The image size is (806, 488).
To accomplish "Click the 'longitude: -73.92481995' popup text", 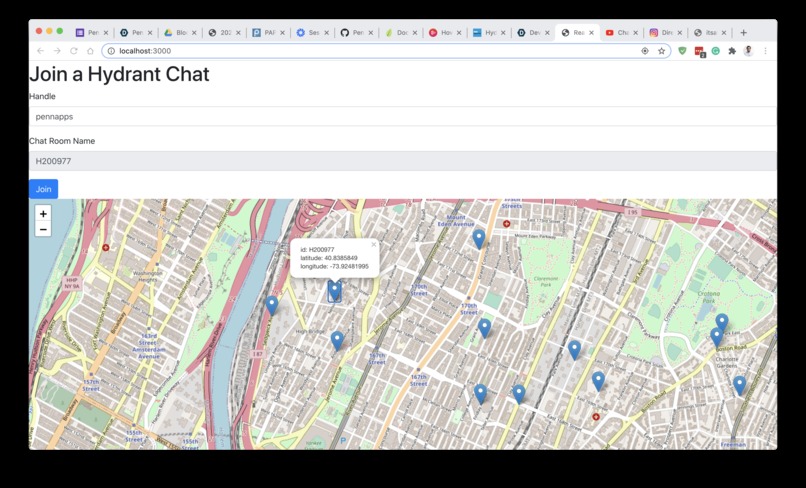I will (x=335, y=266).
